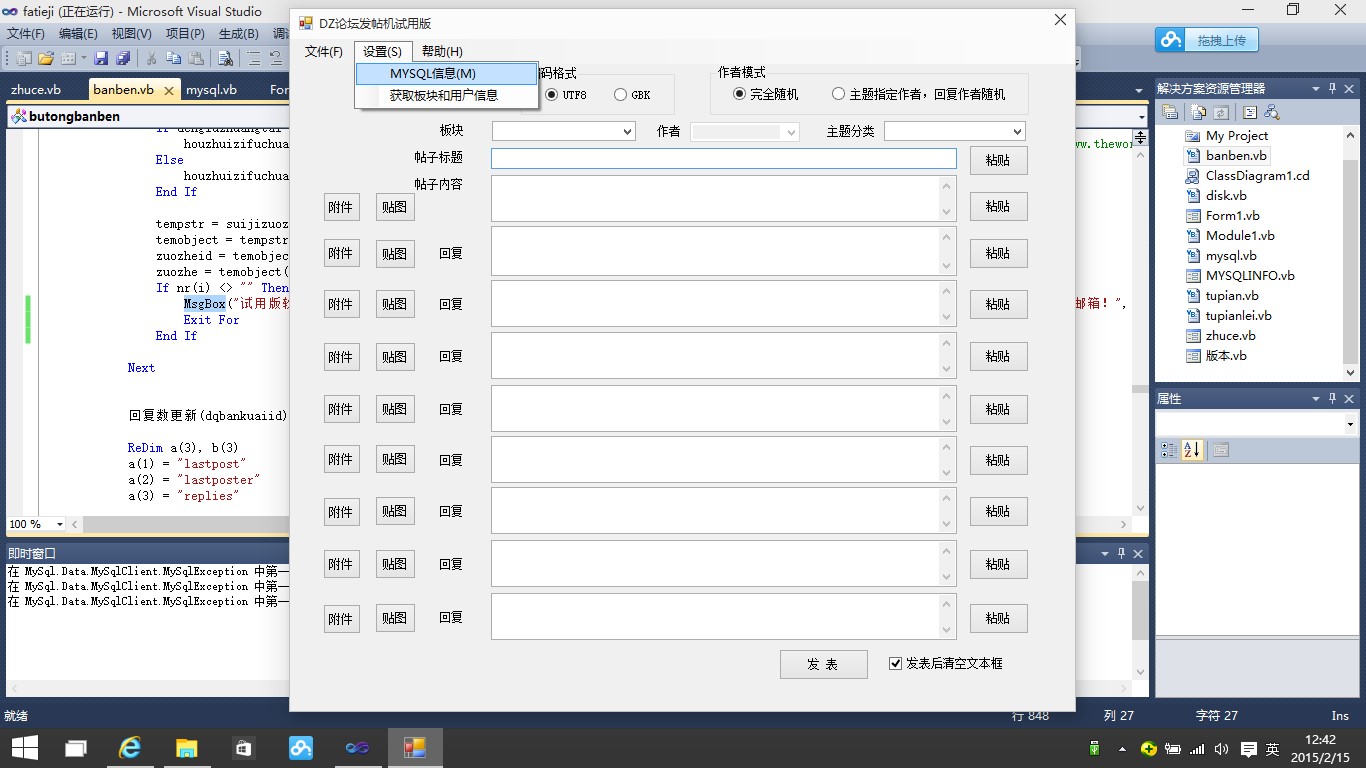Image resolution: width=1366 pixels, height=768 pixels.
Task: Open File Explorer from the taskbar
Action: 187,747
